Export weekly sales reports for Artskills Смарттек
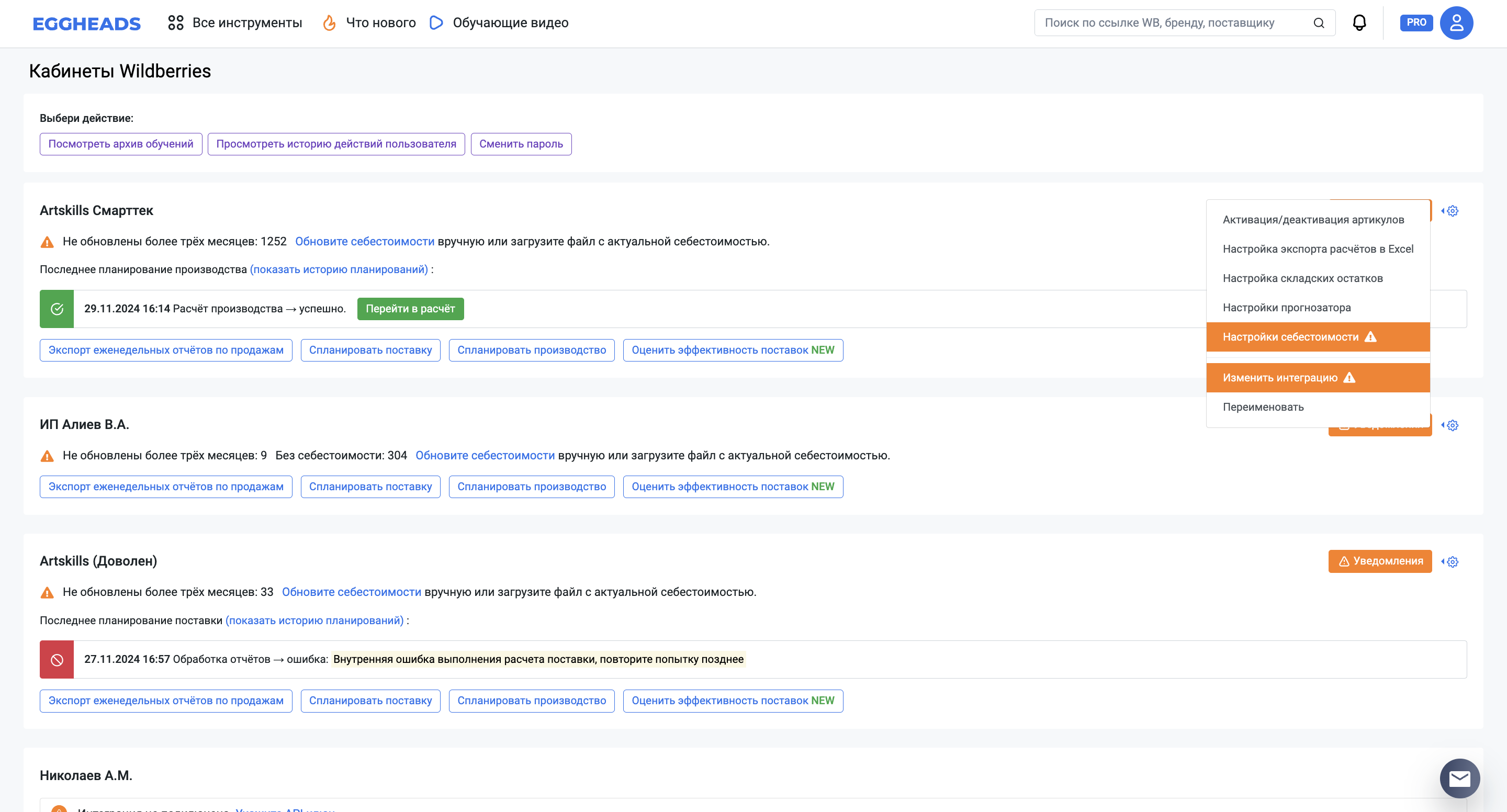Image resolution: width=1507 pixels, height=812 pixels. click(165, 351)
